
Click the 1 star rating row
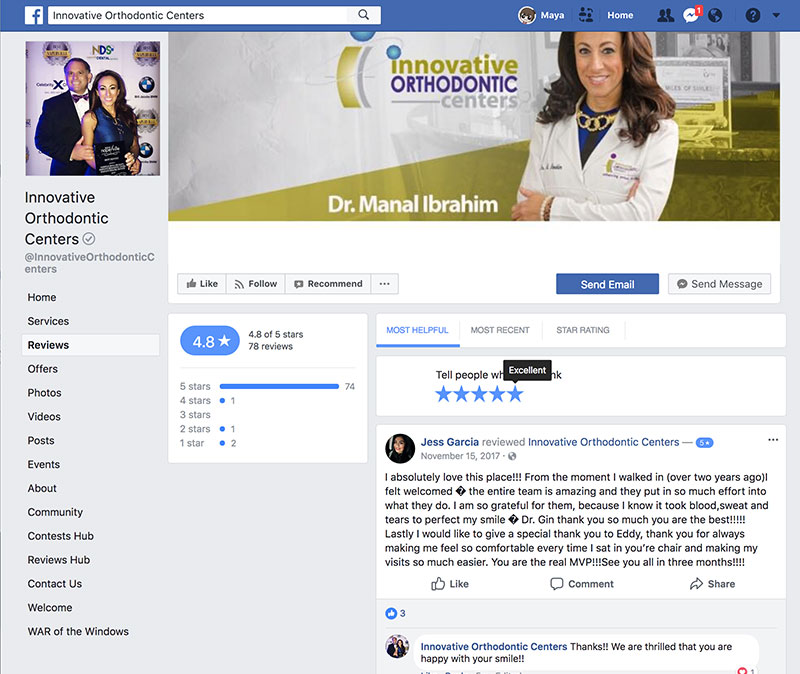(x=208, y=443)
